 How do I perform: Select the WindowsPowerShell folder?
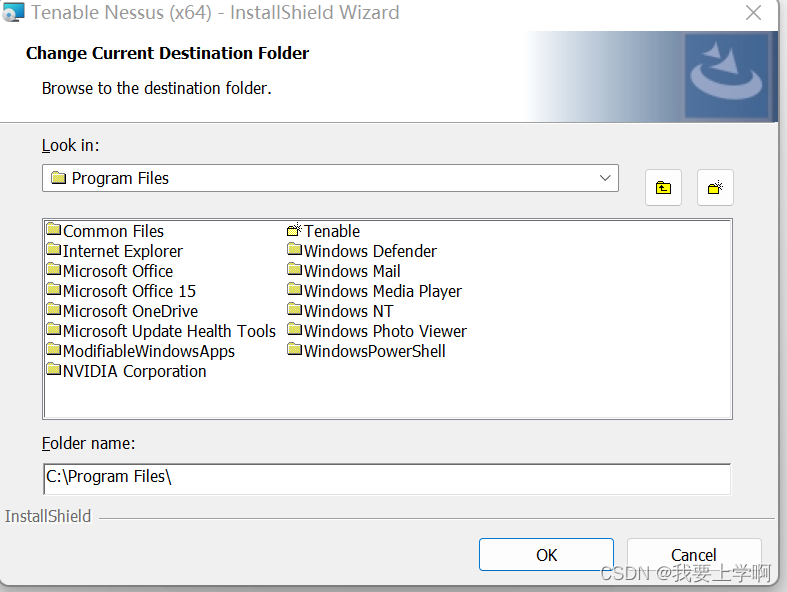click(366, 351)
